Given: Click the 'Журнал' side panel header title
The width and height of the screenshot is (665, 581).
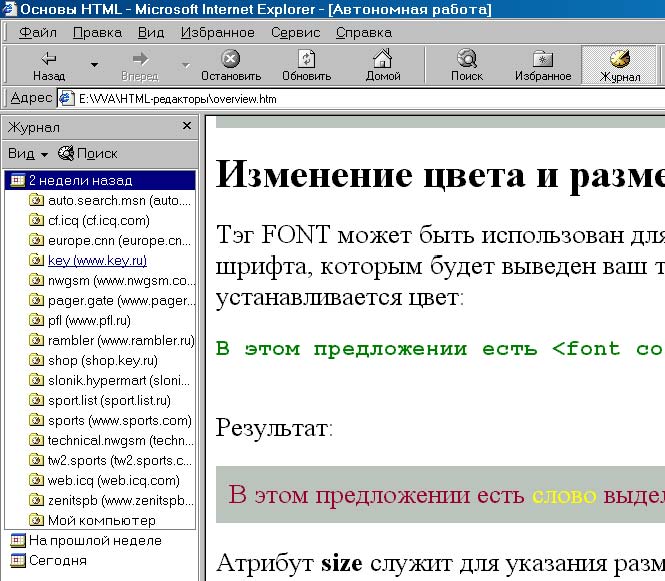Looking at the screenshot, I should coord(34,127).
